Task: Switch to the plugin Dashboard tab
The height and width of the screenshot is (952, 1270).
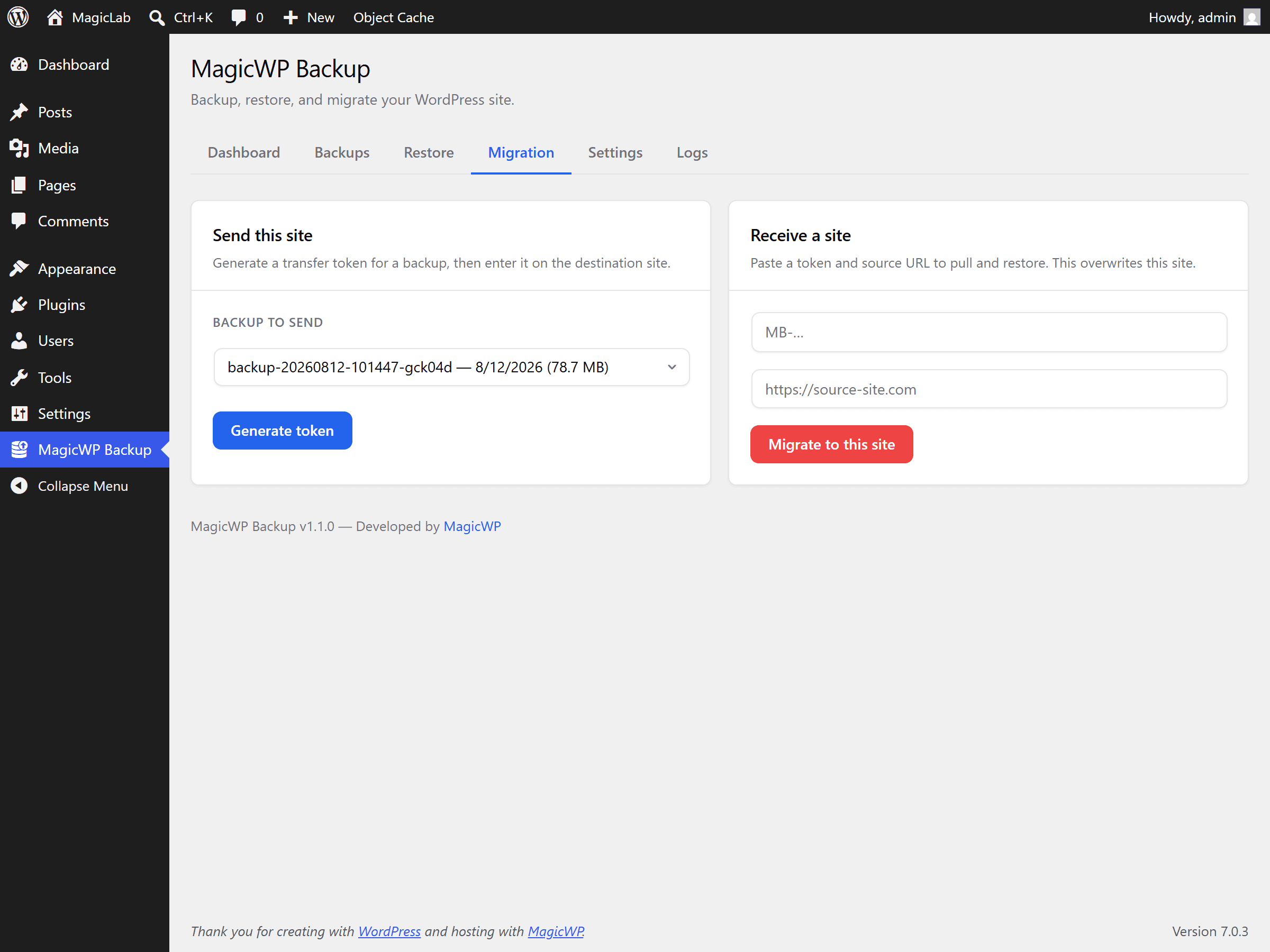Action: (243, 152)
